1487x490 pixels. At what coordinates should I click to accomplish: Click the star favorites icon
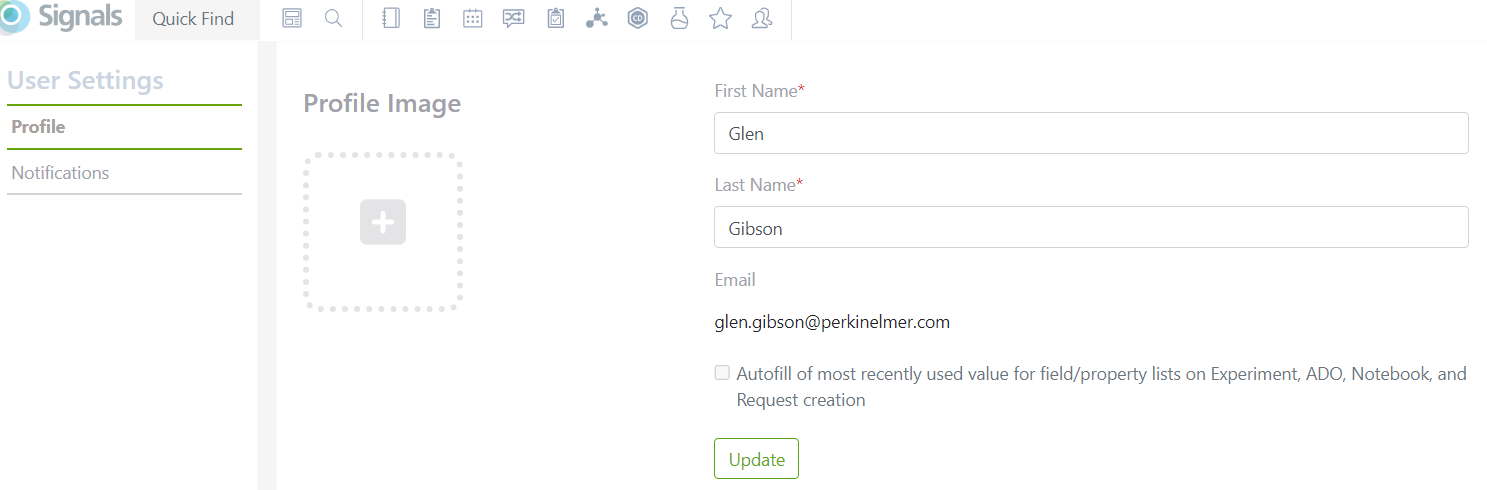(720, 19)
